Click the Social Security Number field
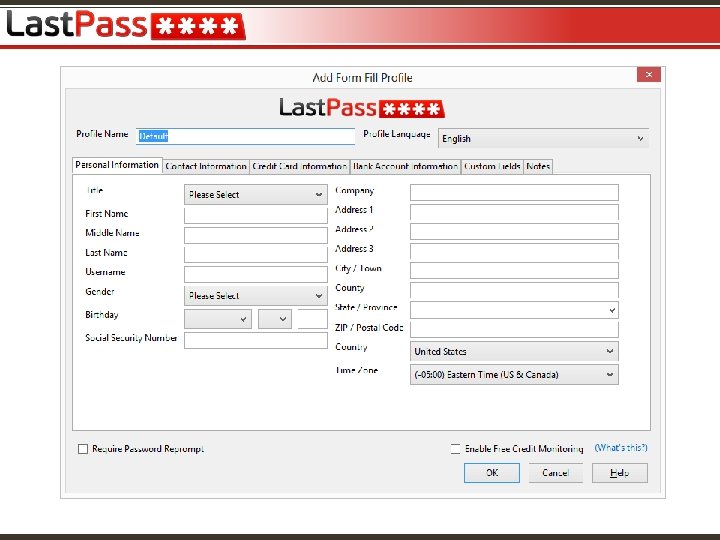Viewport: 720px width, 540px height. (x=255, y=341)
